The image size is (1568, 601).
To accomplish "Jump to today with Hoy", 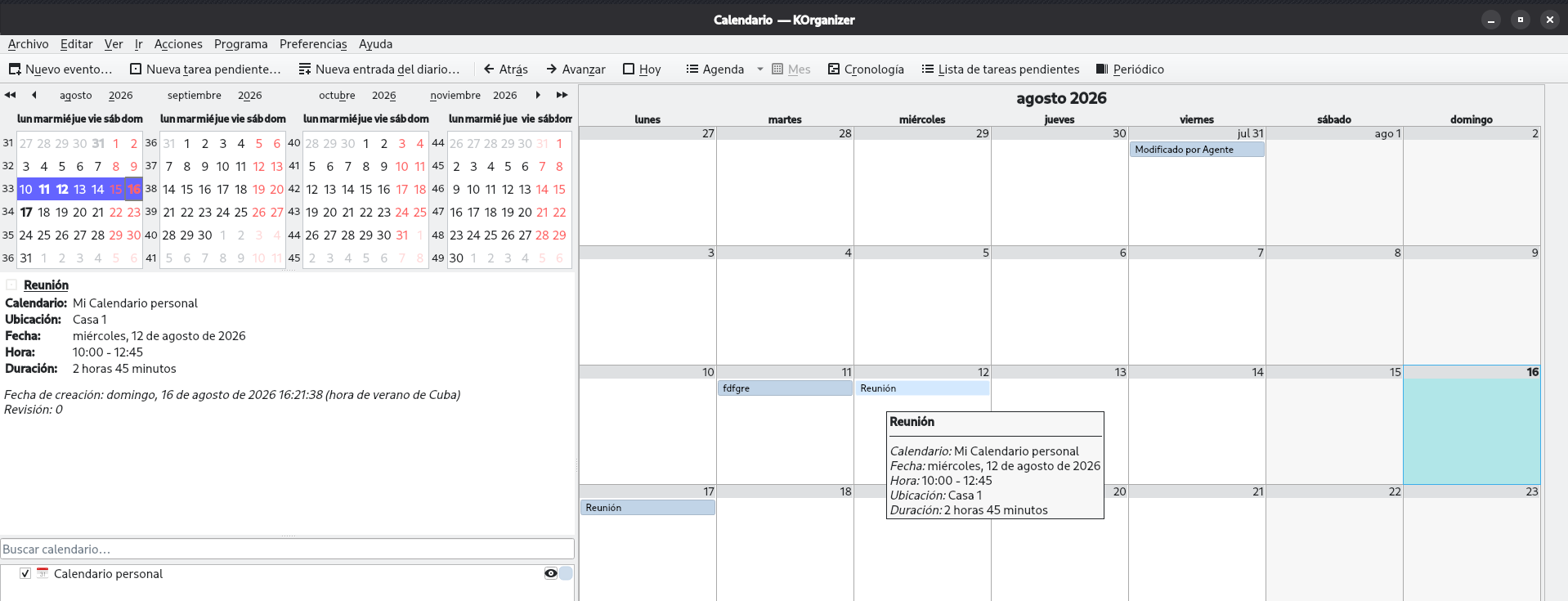I will tap(642, 70).
